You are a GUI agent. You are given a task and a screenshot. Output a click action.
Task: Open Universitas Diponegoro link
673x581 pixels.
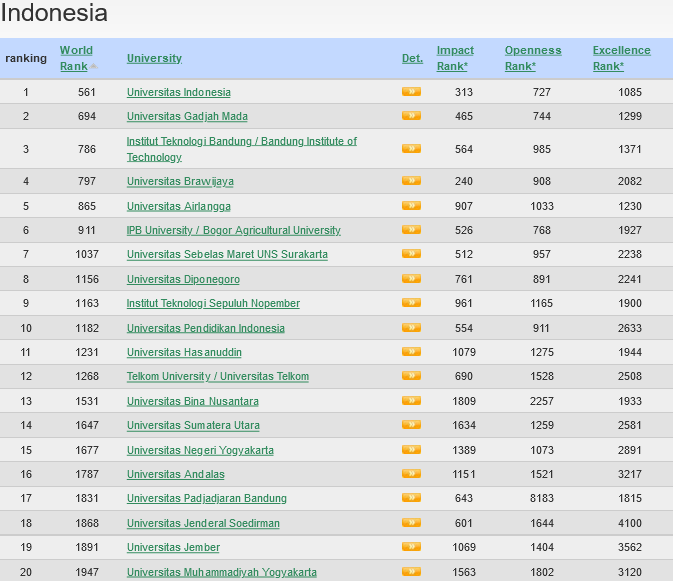click(183, 279)
